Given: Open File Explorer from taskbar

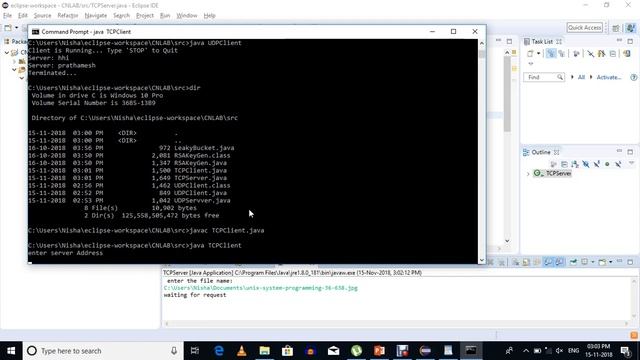Looking at the screenshot, I should pos(264,351).
